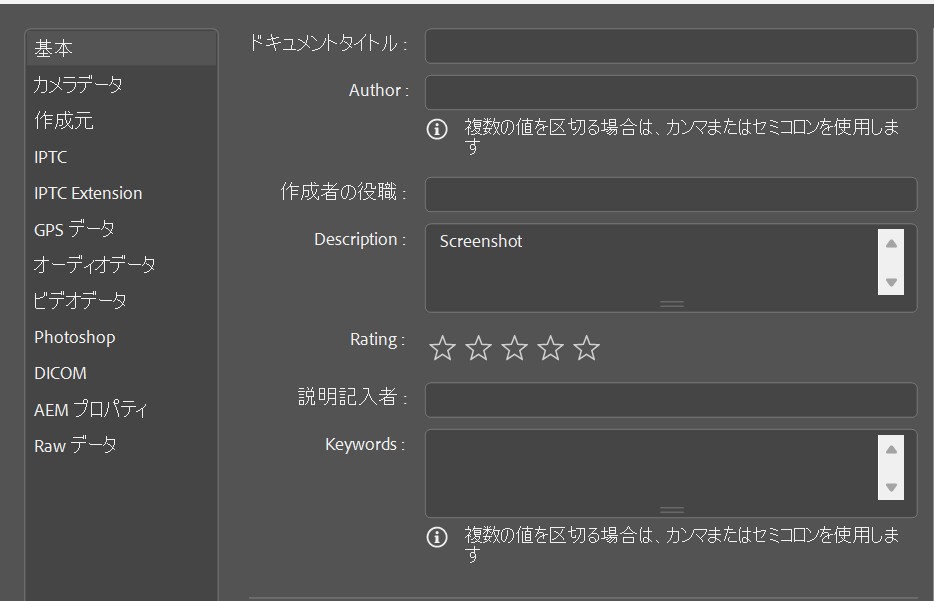Viewport: 934px width, 601px height.
Task: Click the info icon below Author field
Action: click(x=437, y=130)
